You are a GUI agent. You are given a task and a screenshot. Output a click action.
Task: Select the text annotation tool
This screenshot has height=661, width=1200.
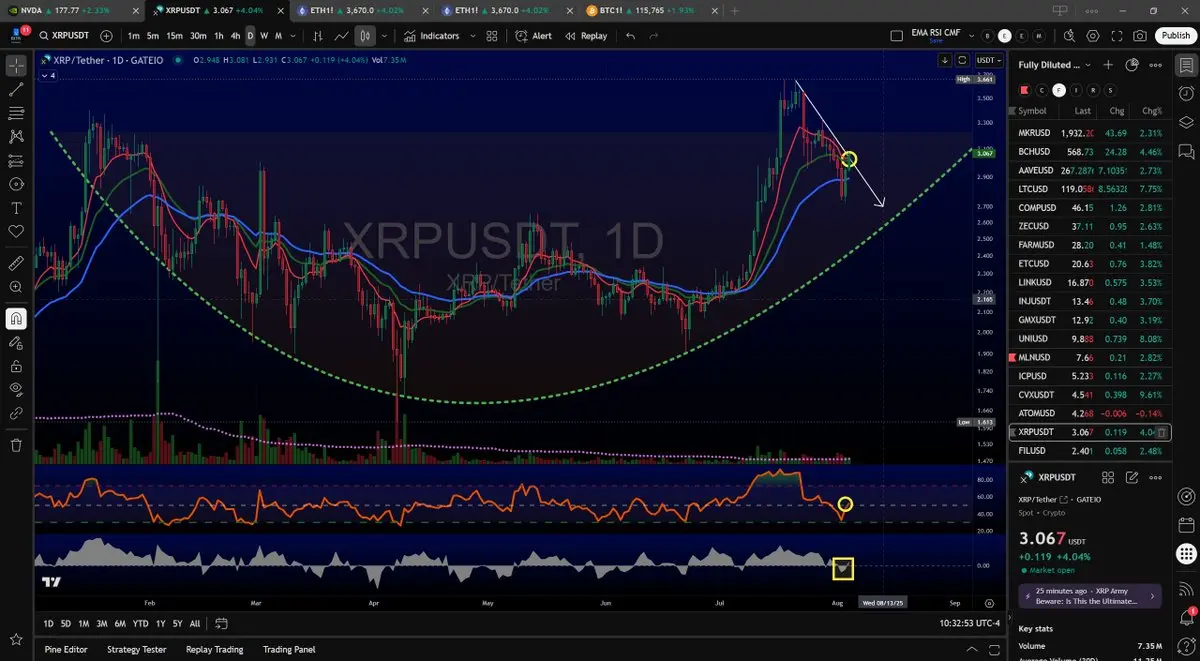tap(16, 208)
